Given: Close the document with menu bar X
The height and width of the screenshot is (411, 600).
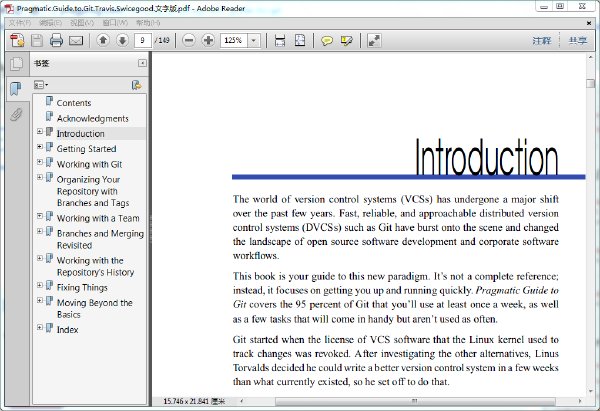Looking at the screenshot, I should coord(589,23).
